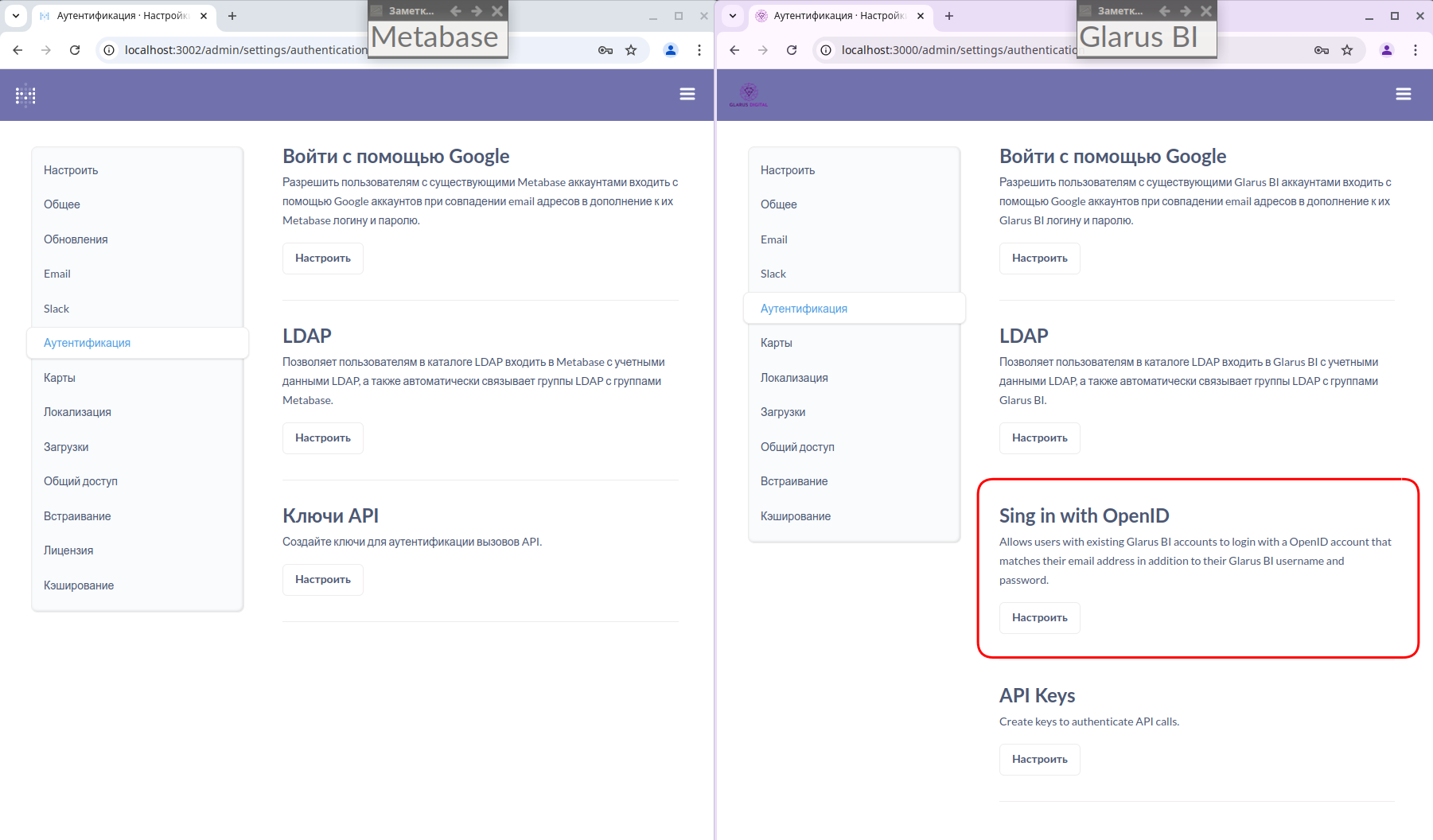1433x840 pixels.
Task: Select Slack in the Metabase settings sidebar
Action: tap(56, 308)
